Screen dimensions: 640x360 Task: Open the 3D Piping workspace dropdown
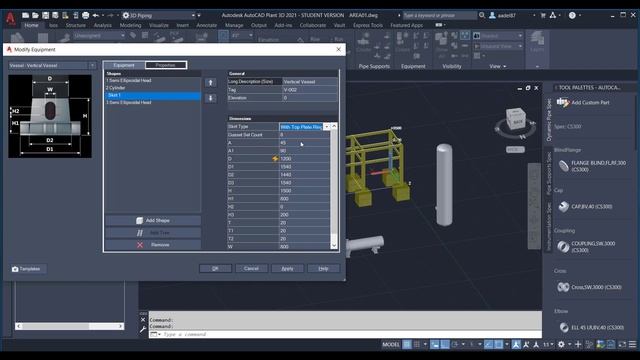tap(193, 16)
